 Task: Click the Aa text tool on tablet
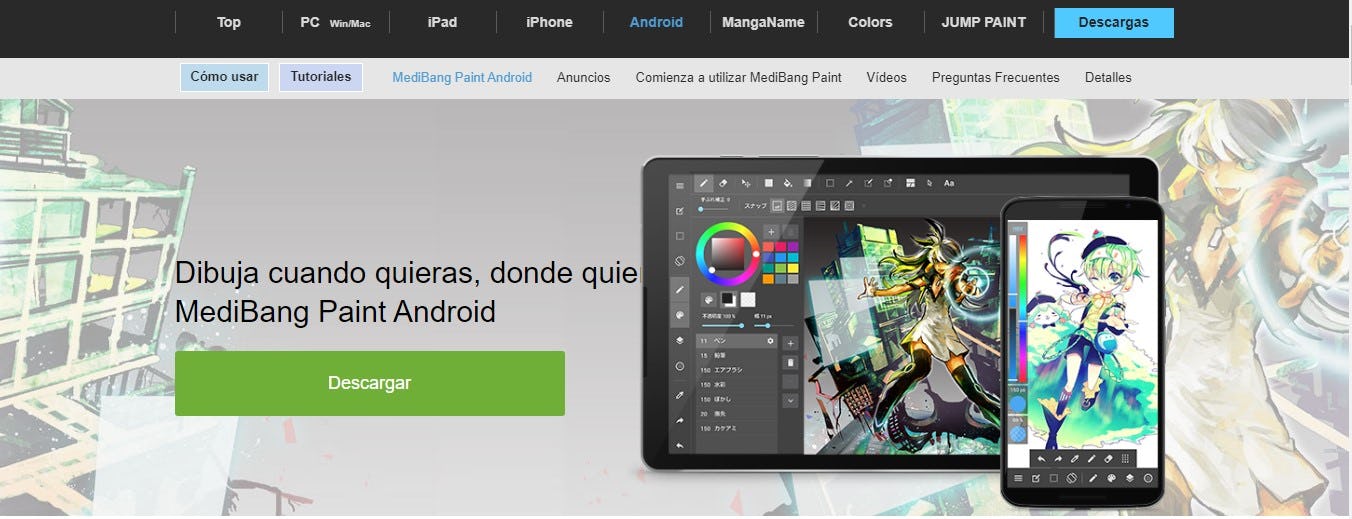click(949, 184)
